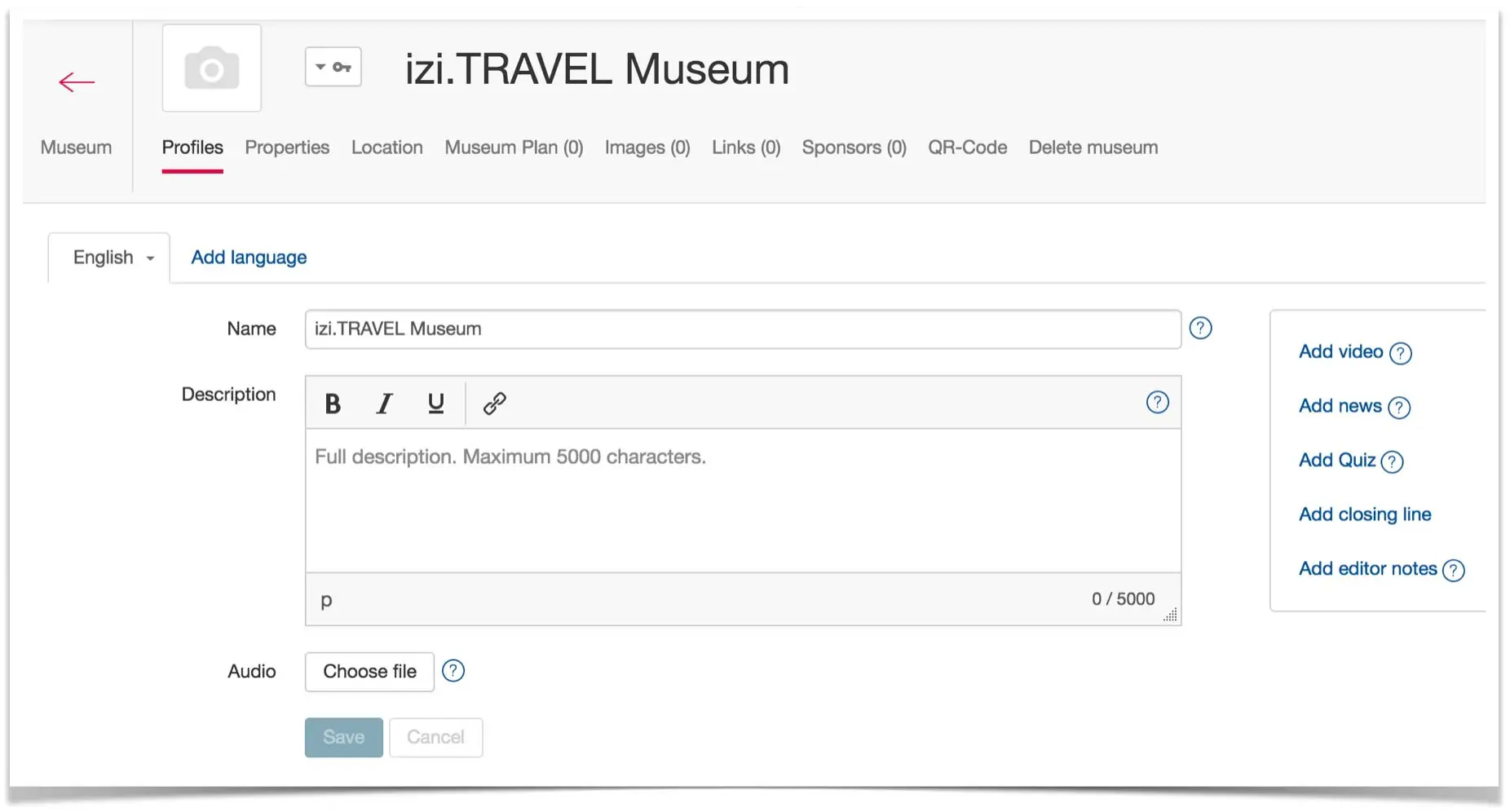Click the 0 / 5000 character counter

(x=1124, y=599)
